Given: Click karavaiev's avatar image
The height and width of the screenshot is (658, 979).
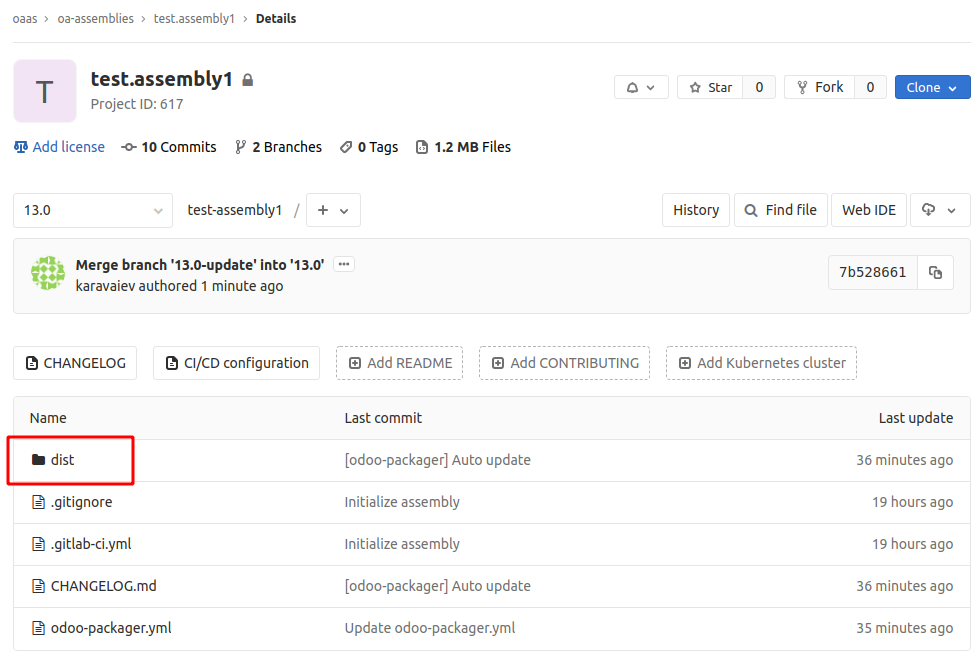Looking at the screenshot, I should 48,273.
